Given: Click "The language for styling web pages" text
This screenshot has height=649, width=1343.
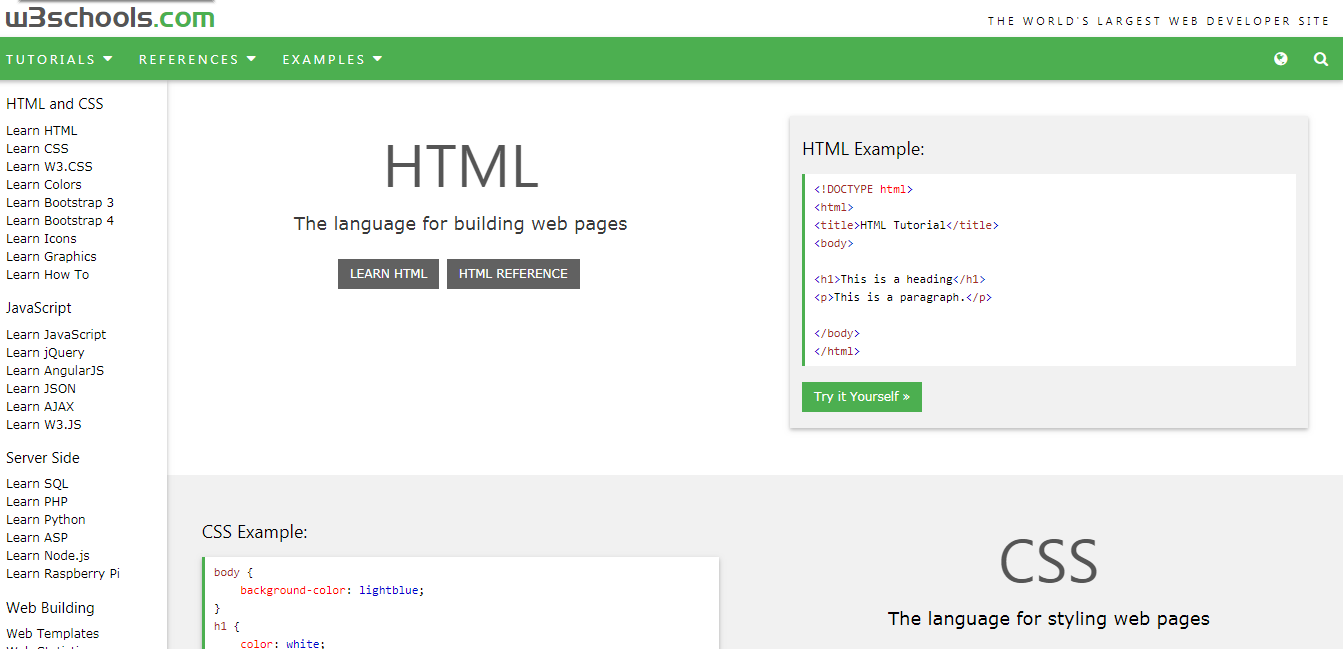Looking at the screenshot, I should click(x=1049, y=619).
